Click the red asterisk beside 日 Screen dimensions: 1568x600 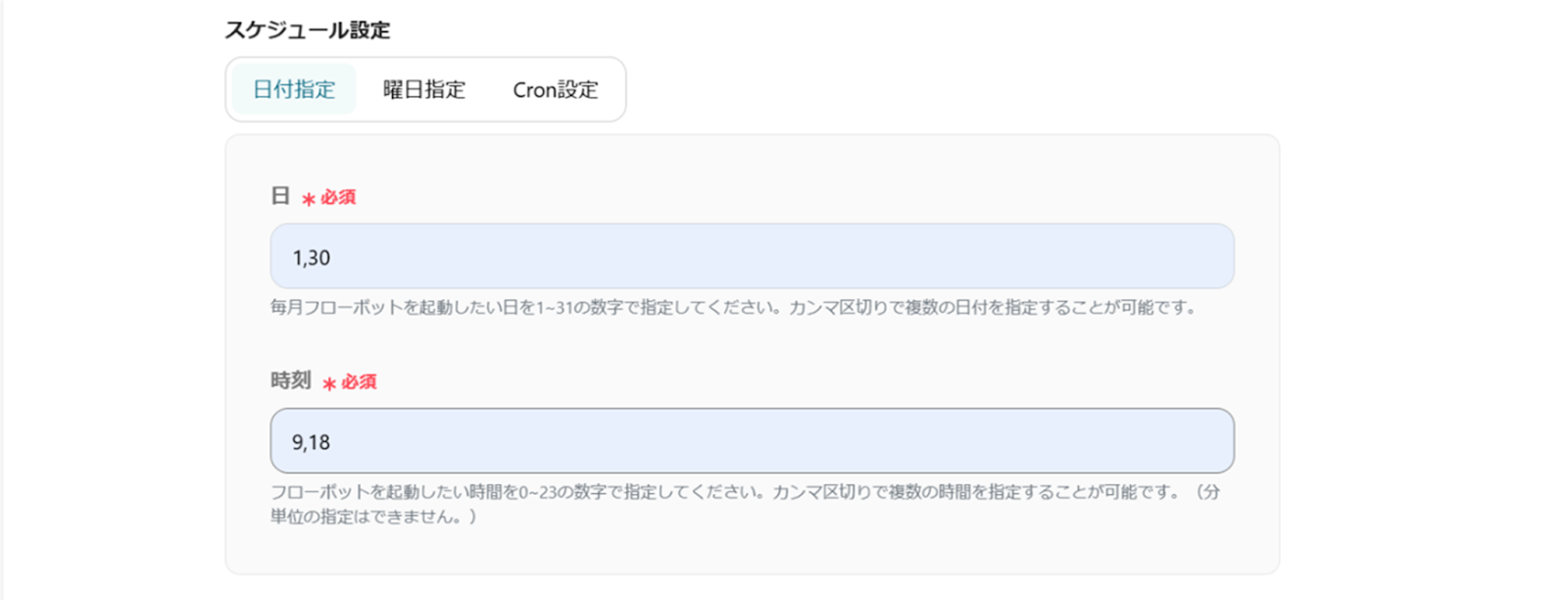309,199
